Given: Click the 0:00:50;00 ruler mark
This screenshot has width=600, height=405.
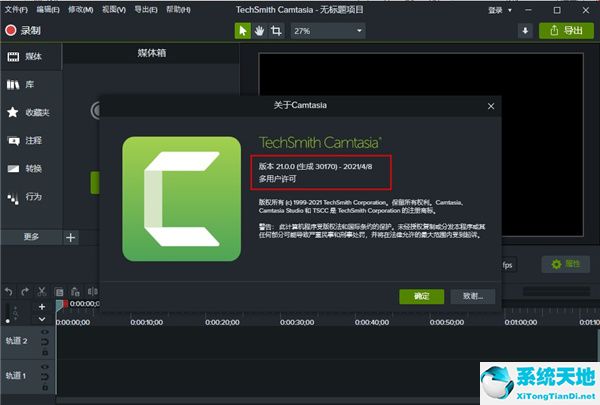Looking at the screenshot, I should [447, 323].
